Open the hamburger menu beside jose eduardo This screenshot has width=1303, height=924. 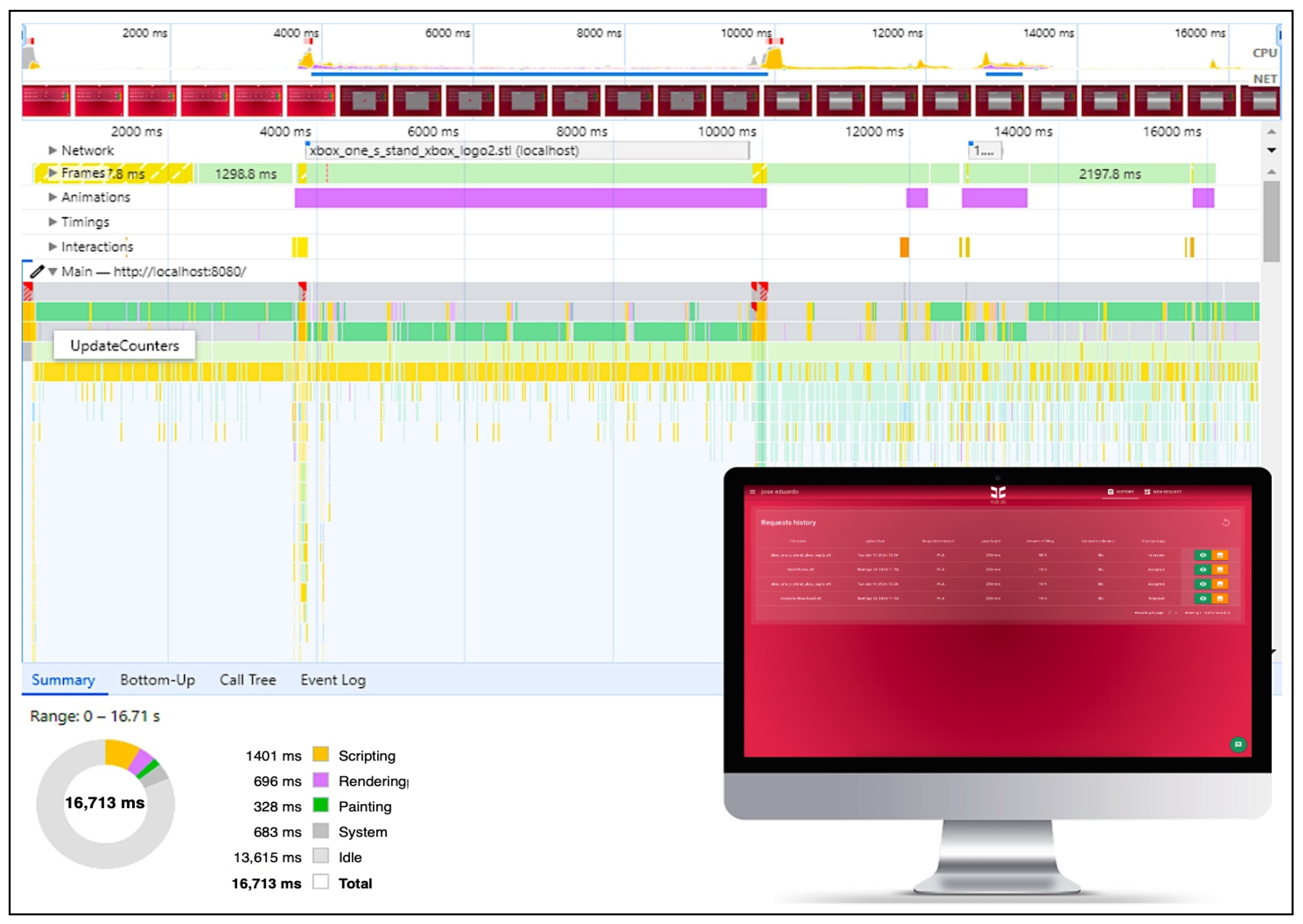(x=752, y=492)
